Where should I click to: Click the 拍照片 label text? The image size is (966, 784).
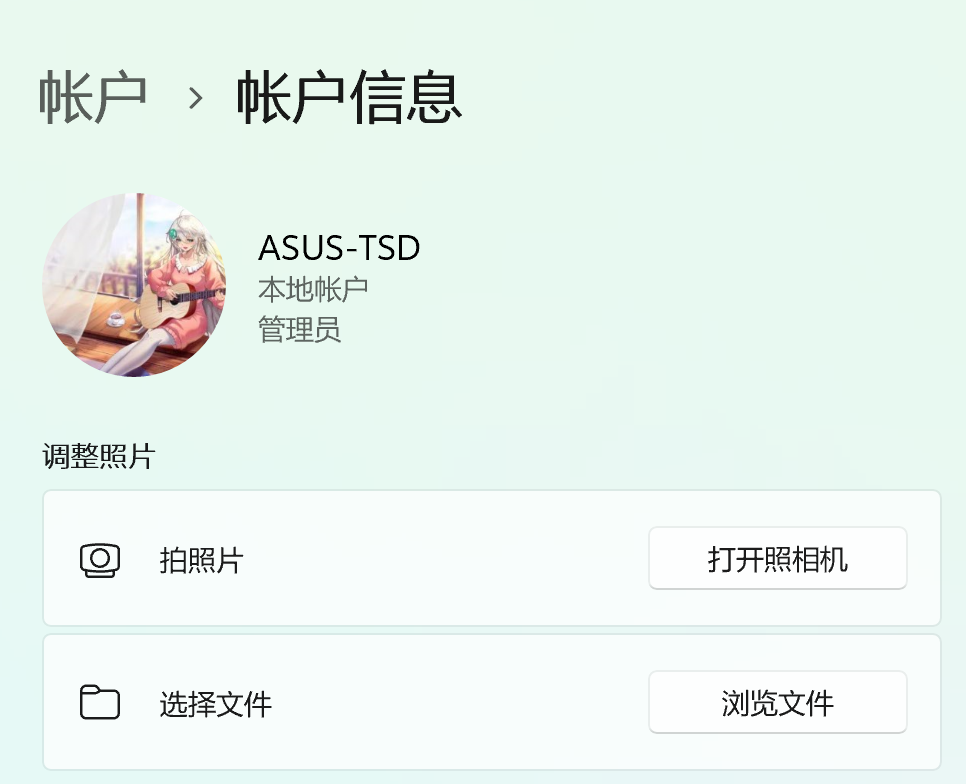click(x=201, y=560)
